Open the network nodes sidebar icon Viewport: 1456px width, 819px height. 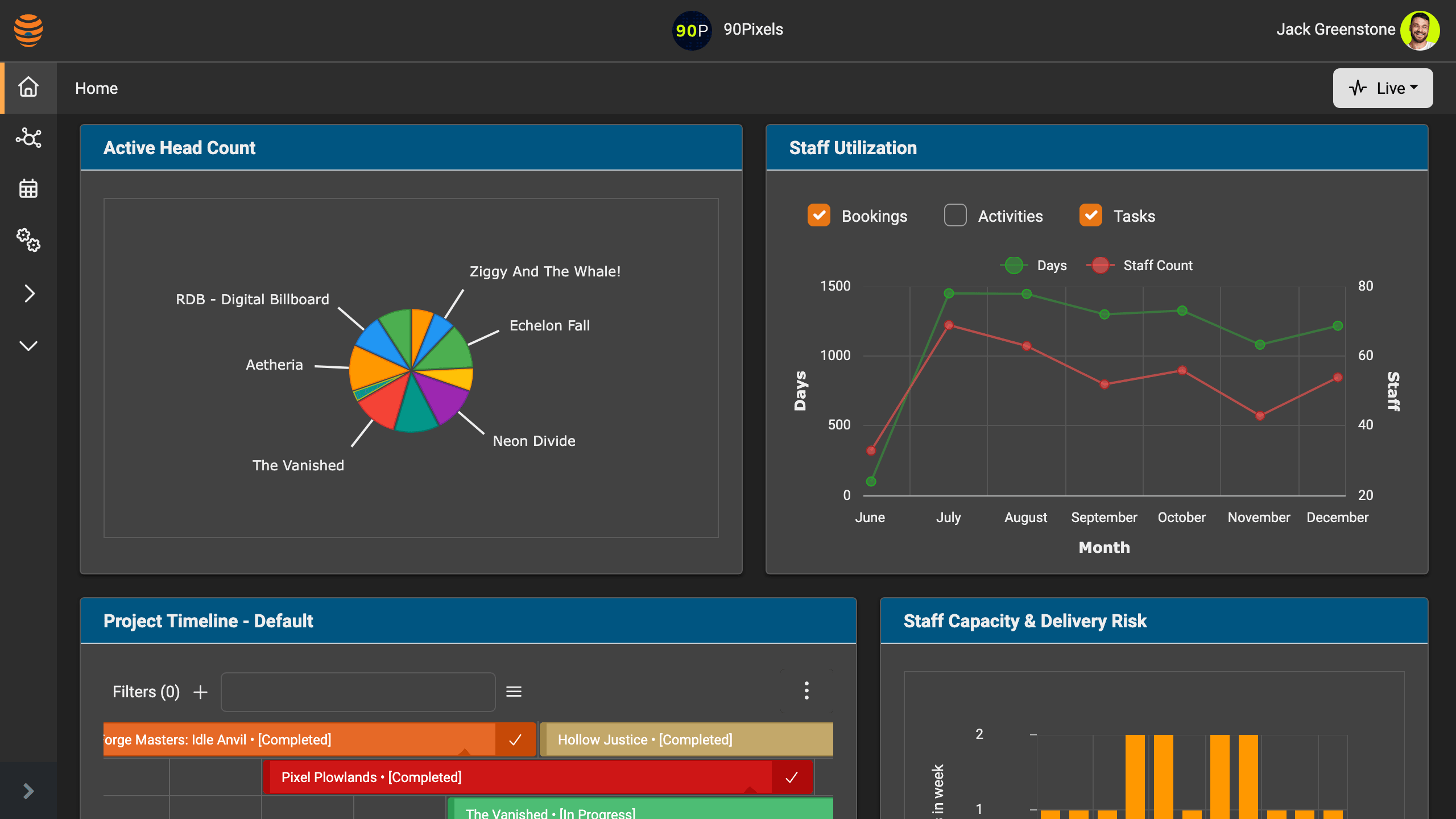tap(28, 138)
